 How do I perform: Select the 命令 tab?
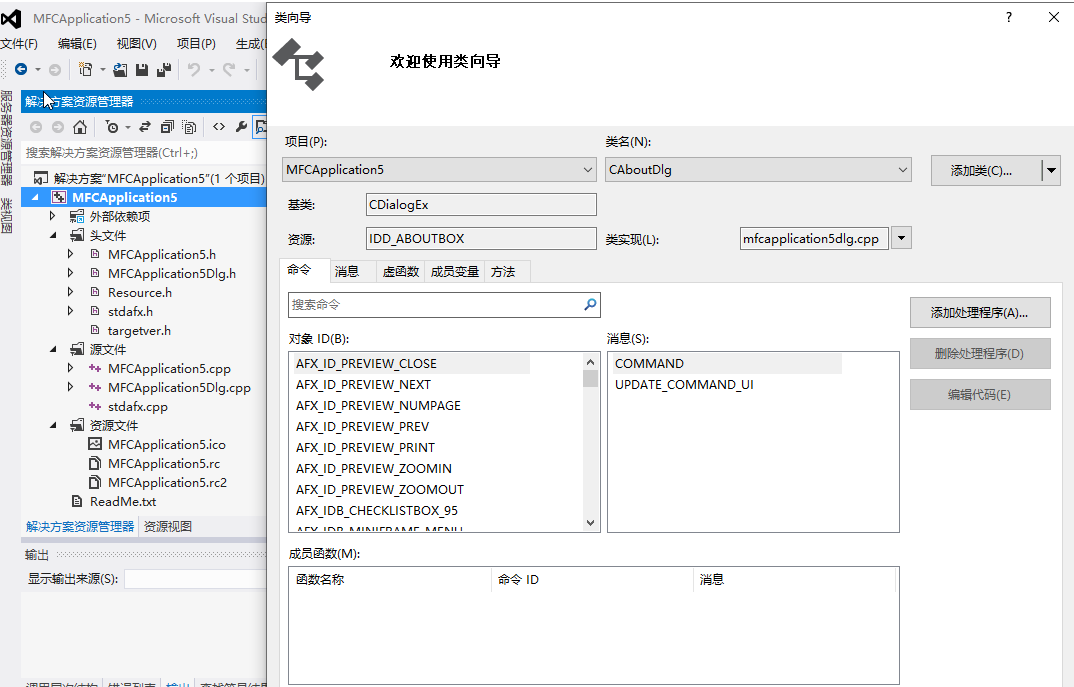(x=299, y=270)
